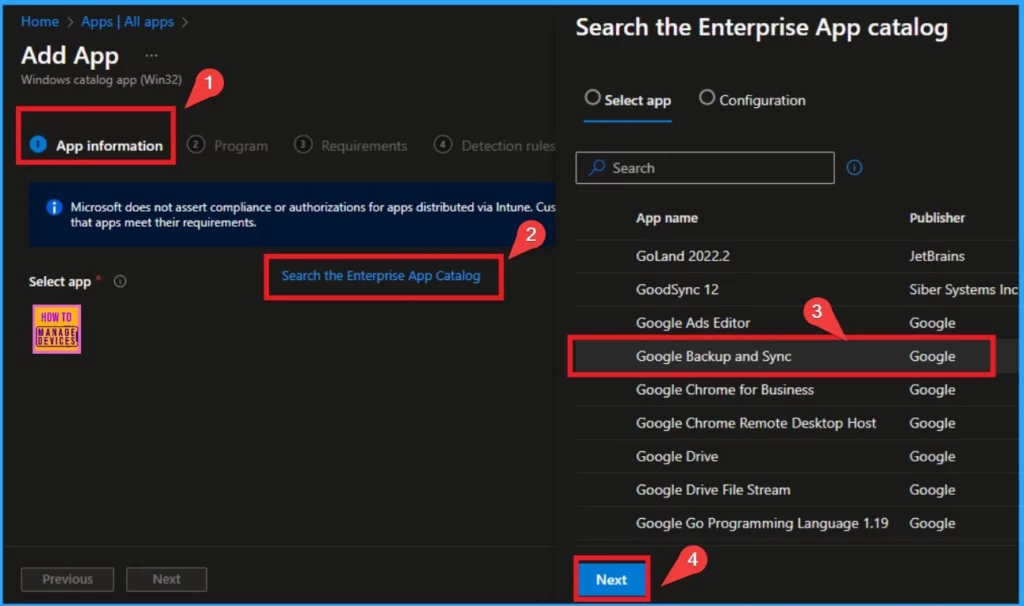
Task: Click the Publisher column header
Action: [x=936, y=218]
